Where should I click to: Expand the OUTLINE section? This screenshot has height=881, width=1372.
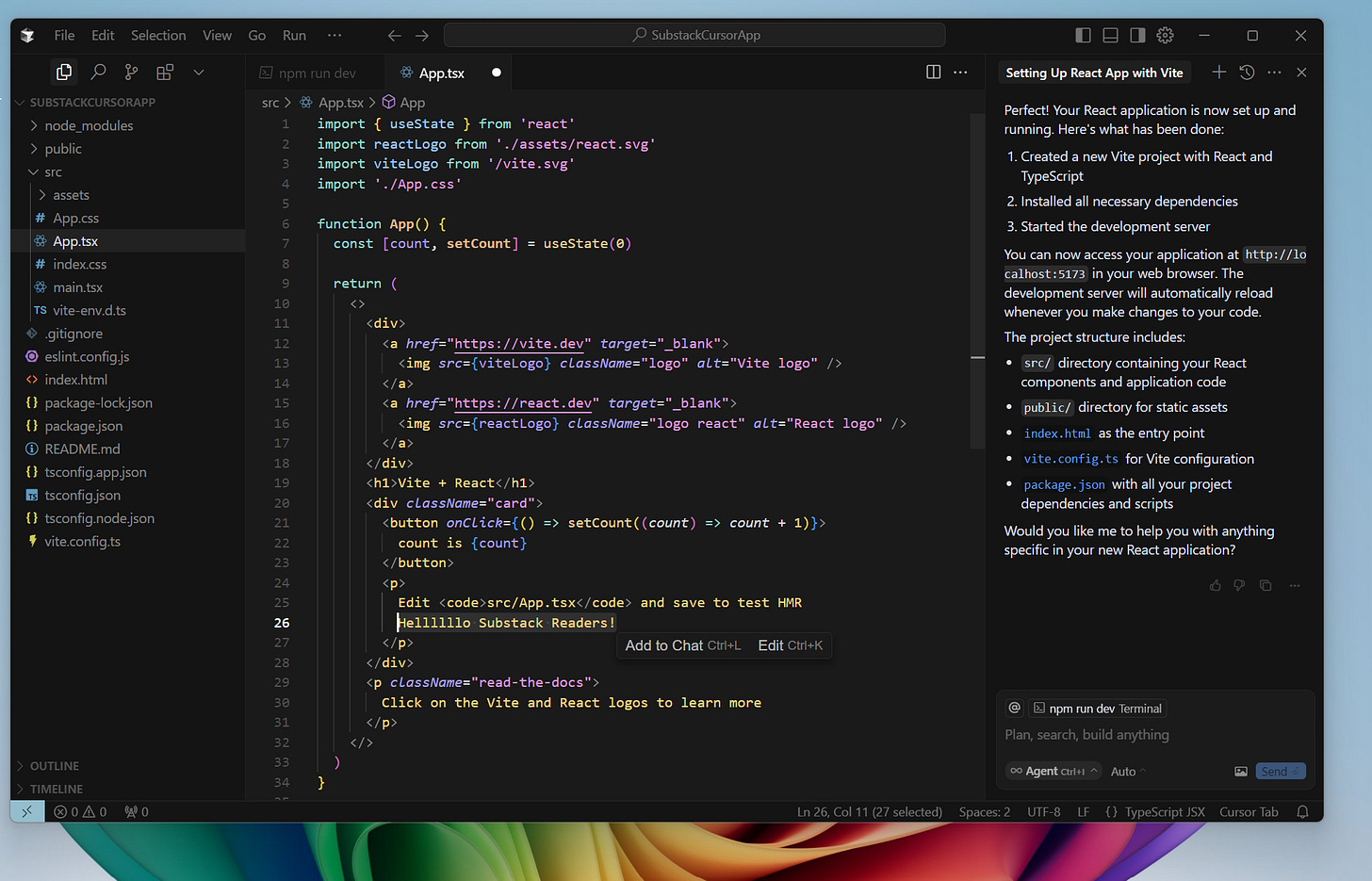click(55, 766)
